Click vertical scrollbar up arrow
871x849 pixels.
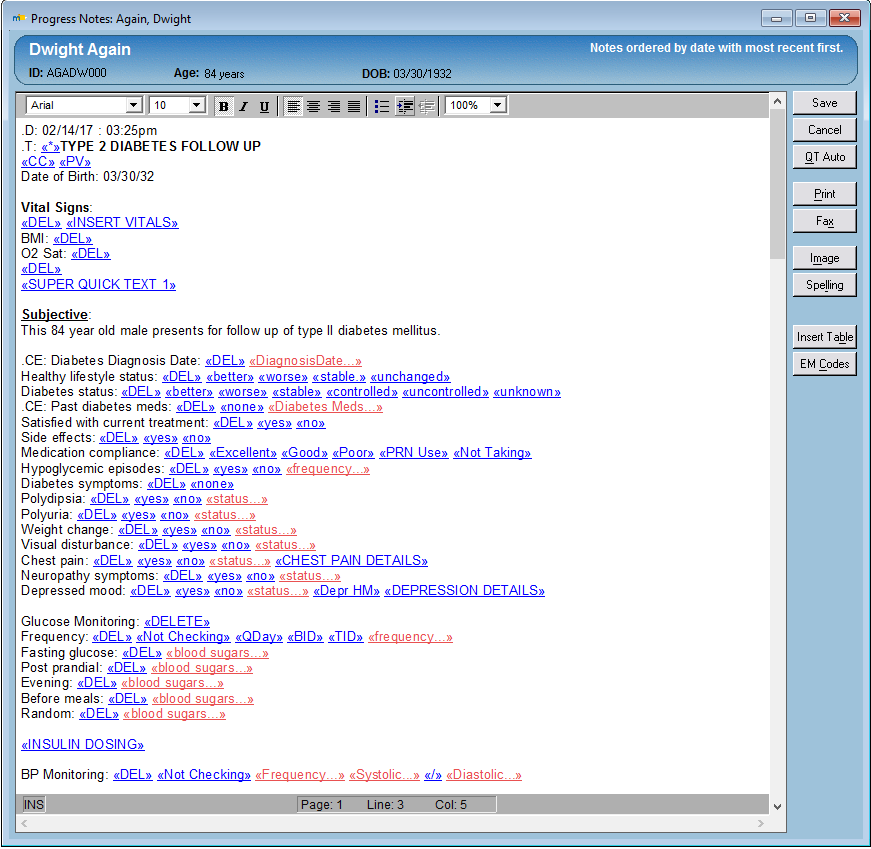[778, 101]
